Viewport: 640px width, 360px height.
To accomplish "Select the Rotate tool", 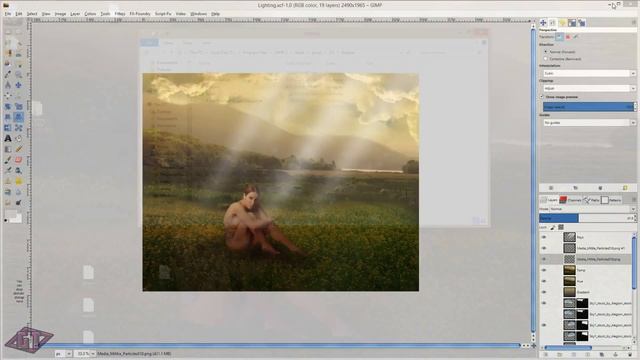I will pyautogui.click(x=8, y=107).
